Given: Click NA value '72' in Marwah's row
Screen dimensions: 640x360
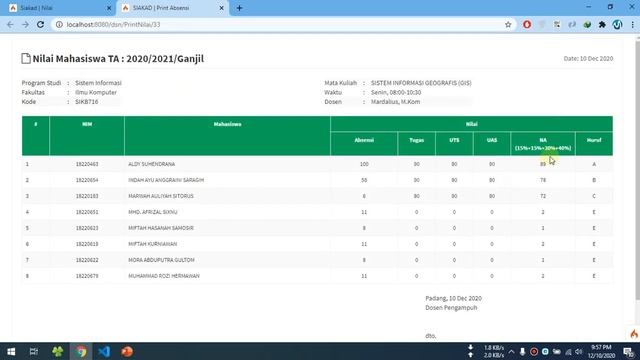Looking at the screenshot, I should tap(543, 196).
